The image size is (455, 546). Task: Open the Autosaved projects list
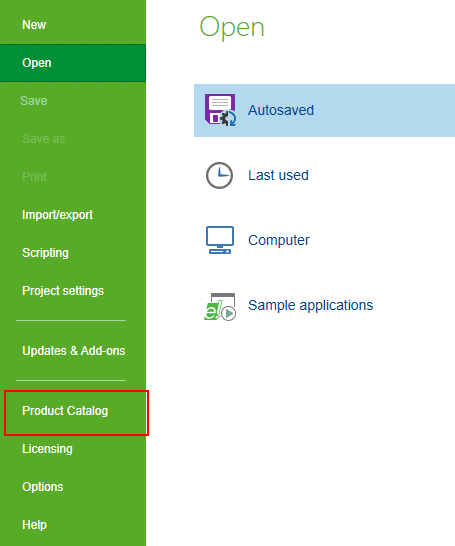point(324,110)
